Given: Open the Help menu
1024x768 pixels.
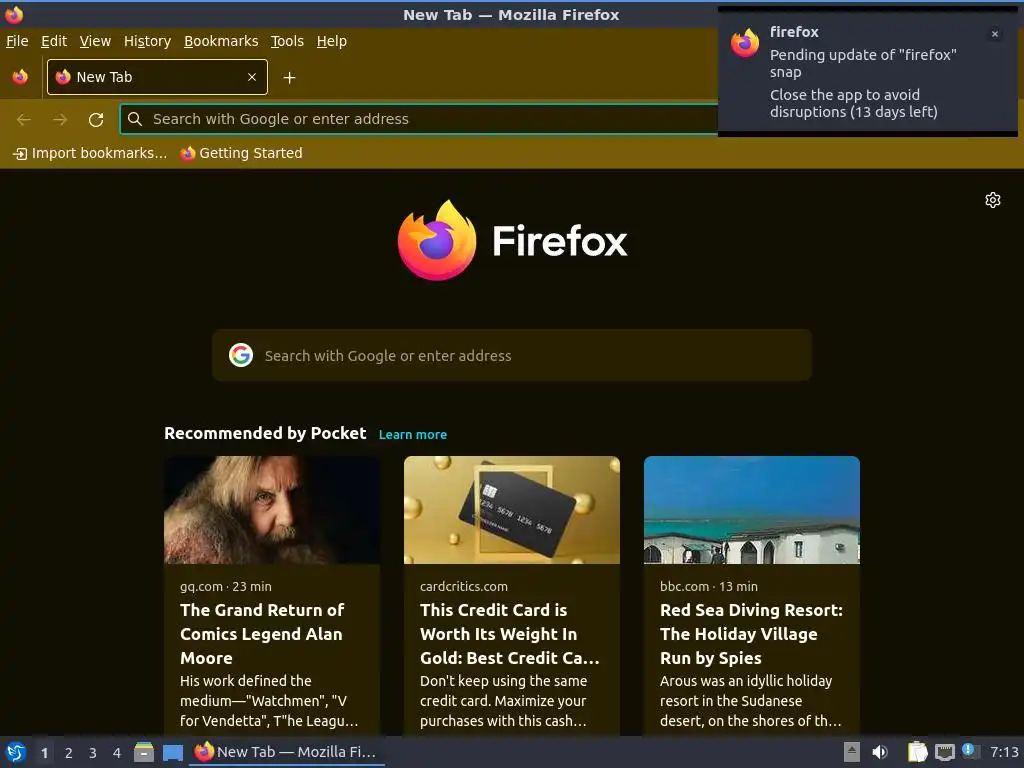Looking at the screenshot, I should (332, 41).
